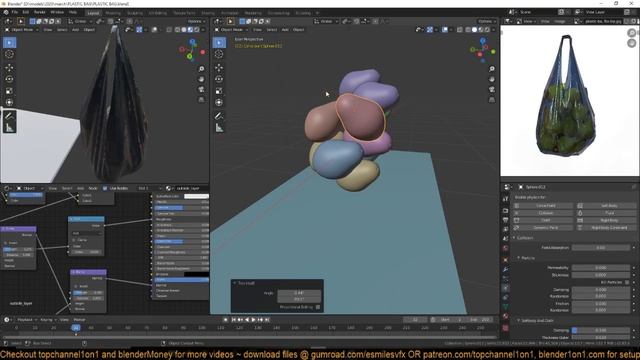The image size is (640, 360).
Task: Open Global orientation dropdown in main viewport
Action: (x=326, y=21)
